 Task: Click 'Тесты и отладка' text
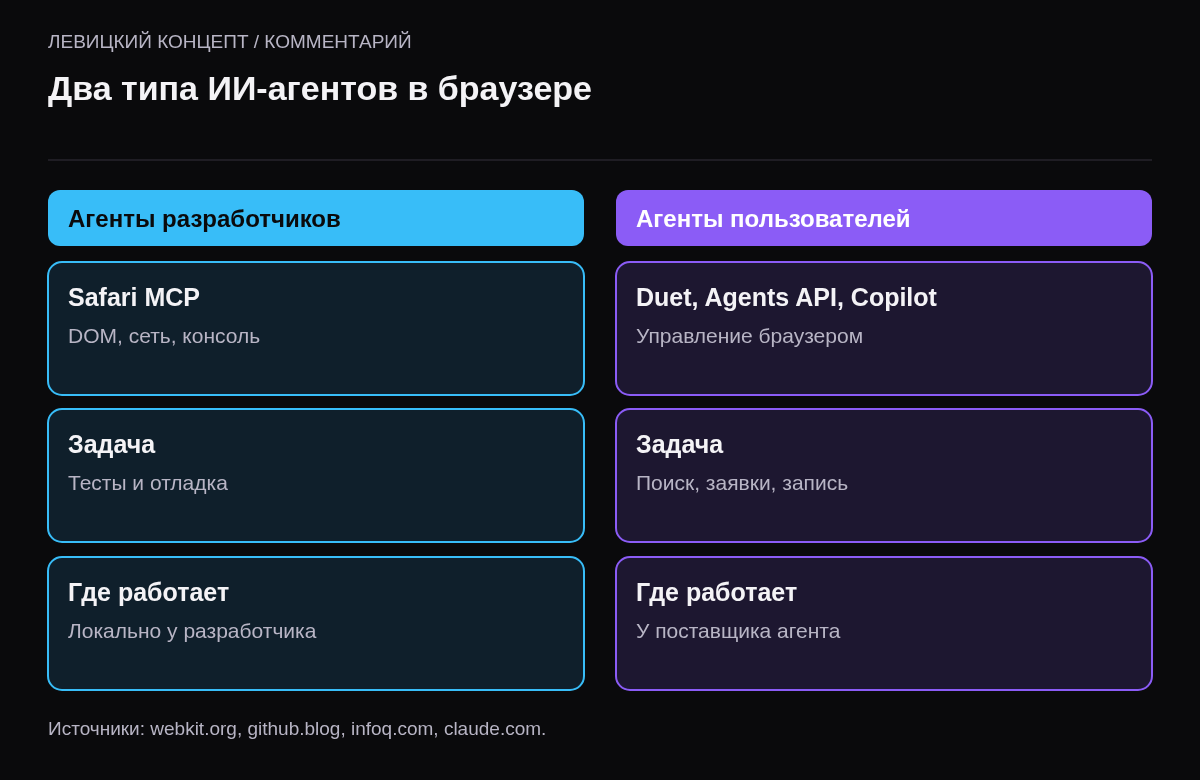point(148,483)
